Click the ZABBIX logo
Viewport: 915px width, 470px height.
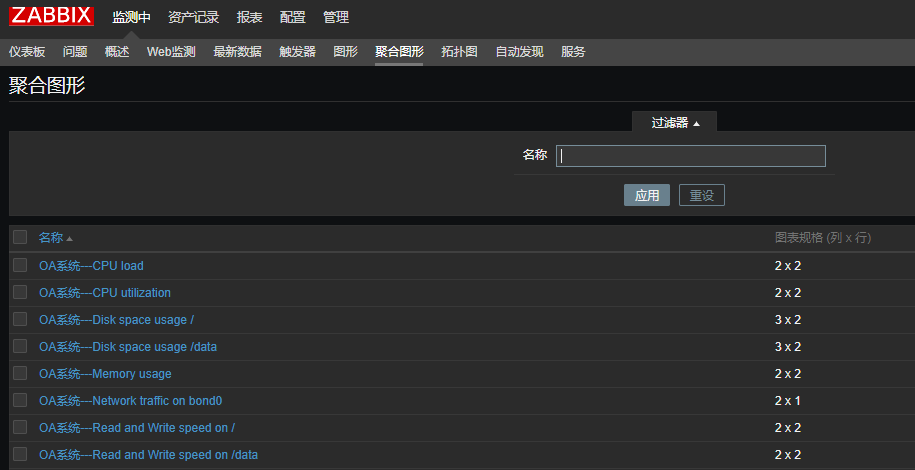coord(51,16)
